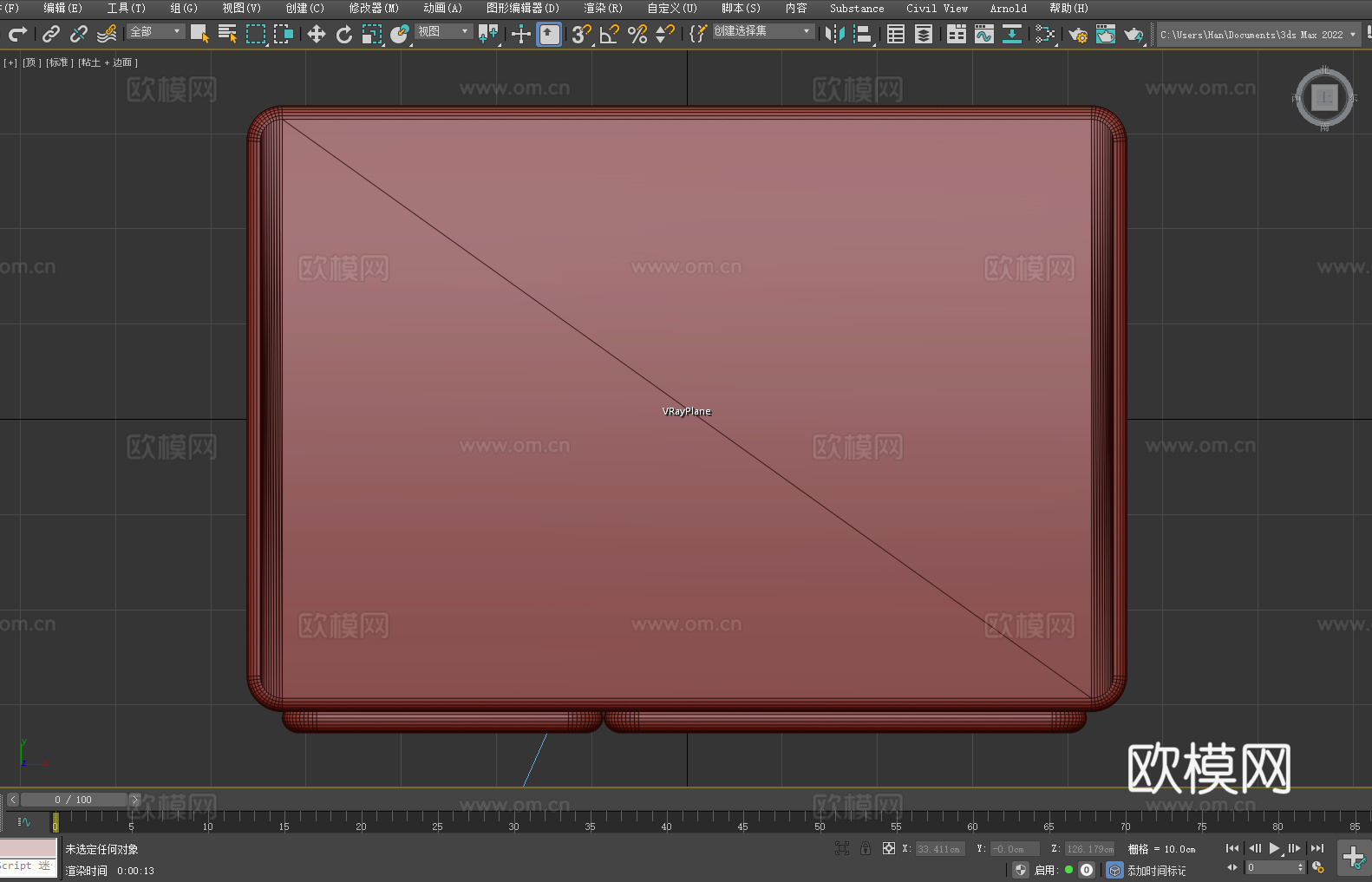Show the Ribbon toggle icon
The width and height of the screenshot is (1372, 882).
click(x=957, y=34)
